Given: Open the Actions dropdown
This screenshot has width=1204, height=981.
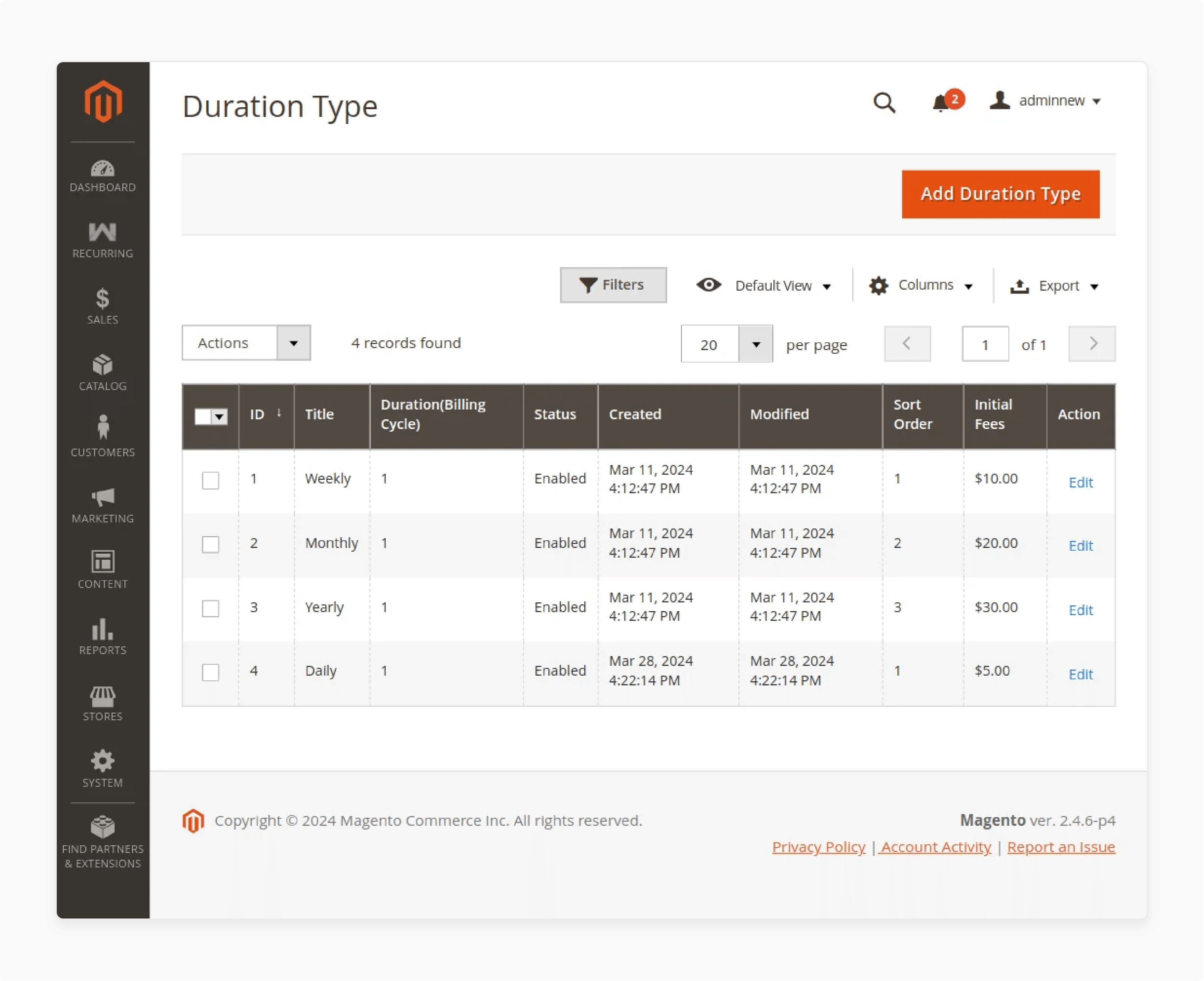Looking at the screenshot, I should 246,343.
